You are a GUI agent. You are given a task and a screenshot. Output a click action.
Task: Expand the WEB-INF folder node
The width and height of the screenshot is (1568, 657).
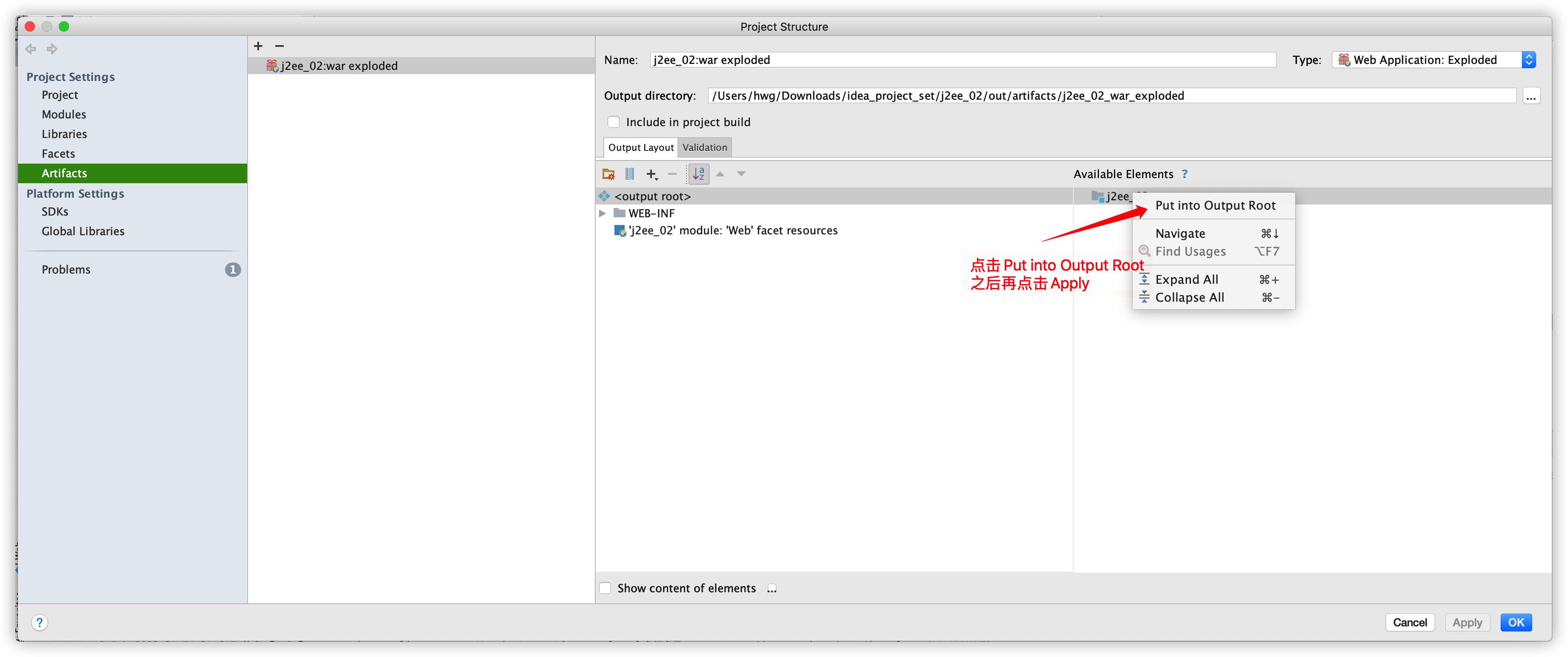(602, 213)
